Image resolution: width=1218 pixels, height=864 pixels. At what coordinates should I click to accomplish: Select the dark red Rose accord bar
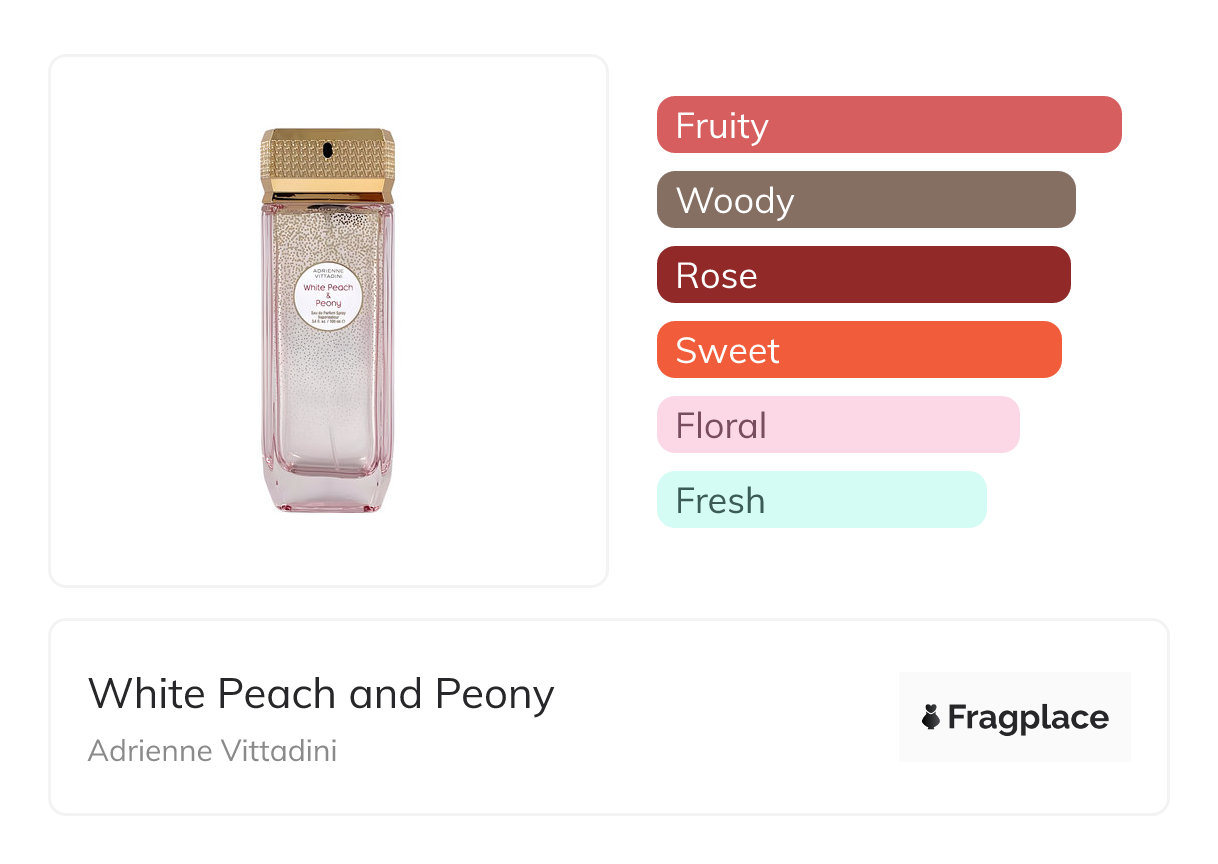tap(863, 275)
